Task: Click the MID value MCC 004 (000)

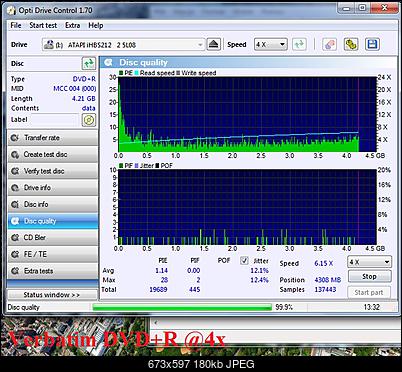Action: tap(74, 89)
